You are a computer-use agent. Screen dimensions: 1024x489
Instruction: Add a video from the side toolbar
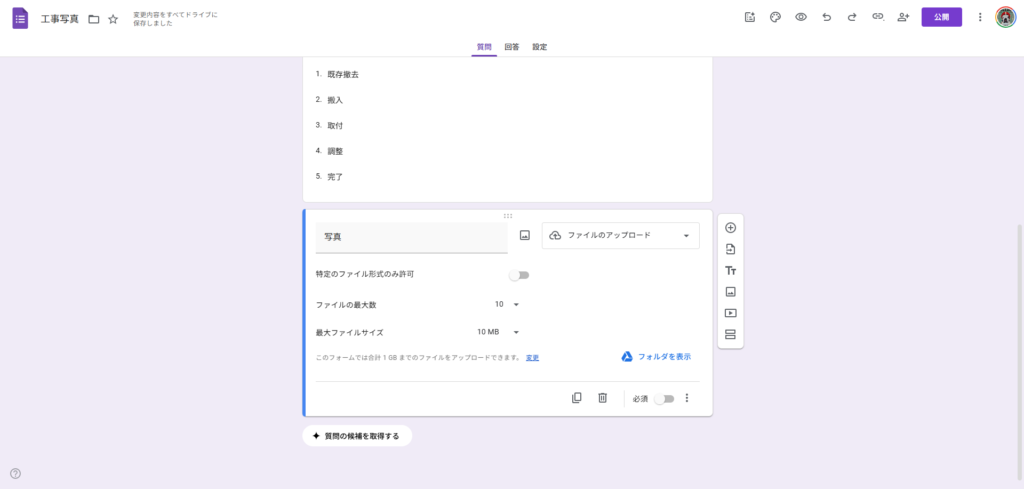(730, 313)
